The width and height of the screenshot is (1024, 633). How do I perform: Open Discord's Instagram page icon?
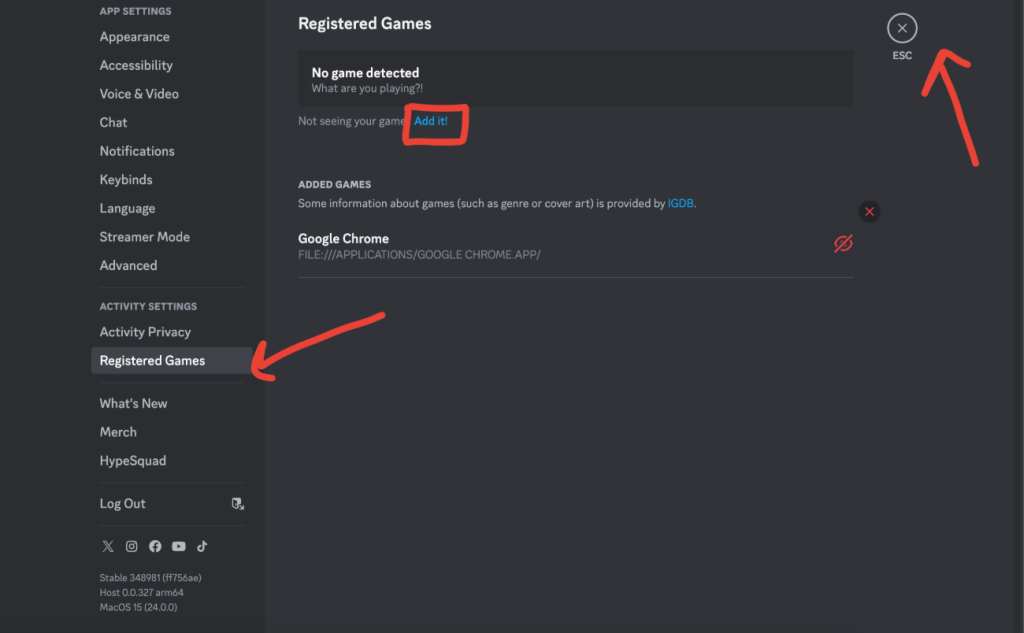[x=131, y=546]
